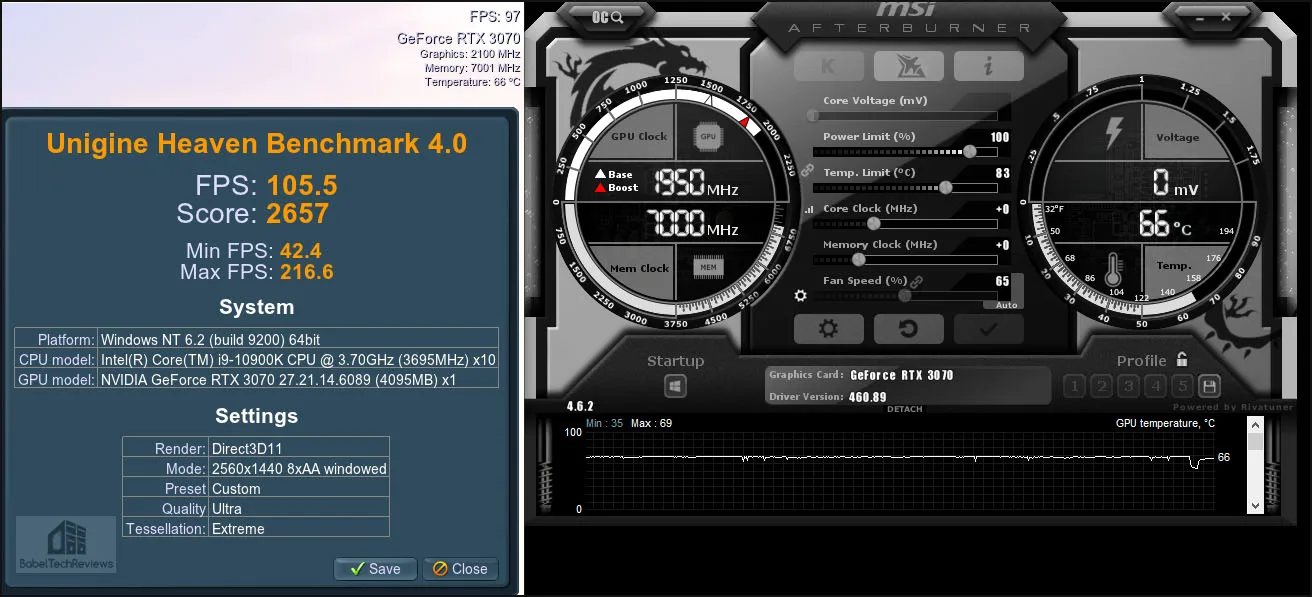Toggle the link between Power and Temp limits

(807, 170)
